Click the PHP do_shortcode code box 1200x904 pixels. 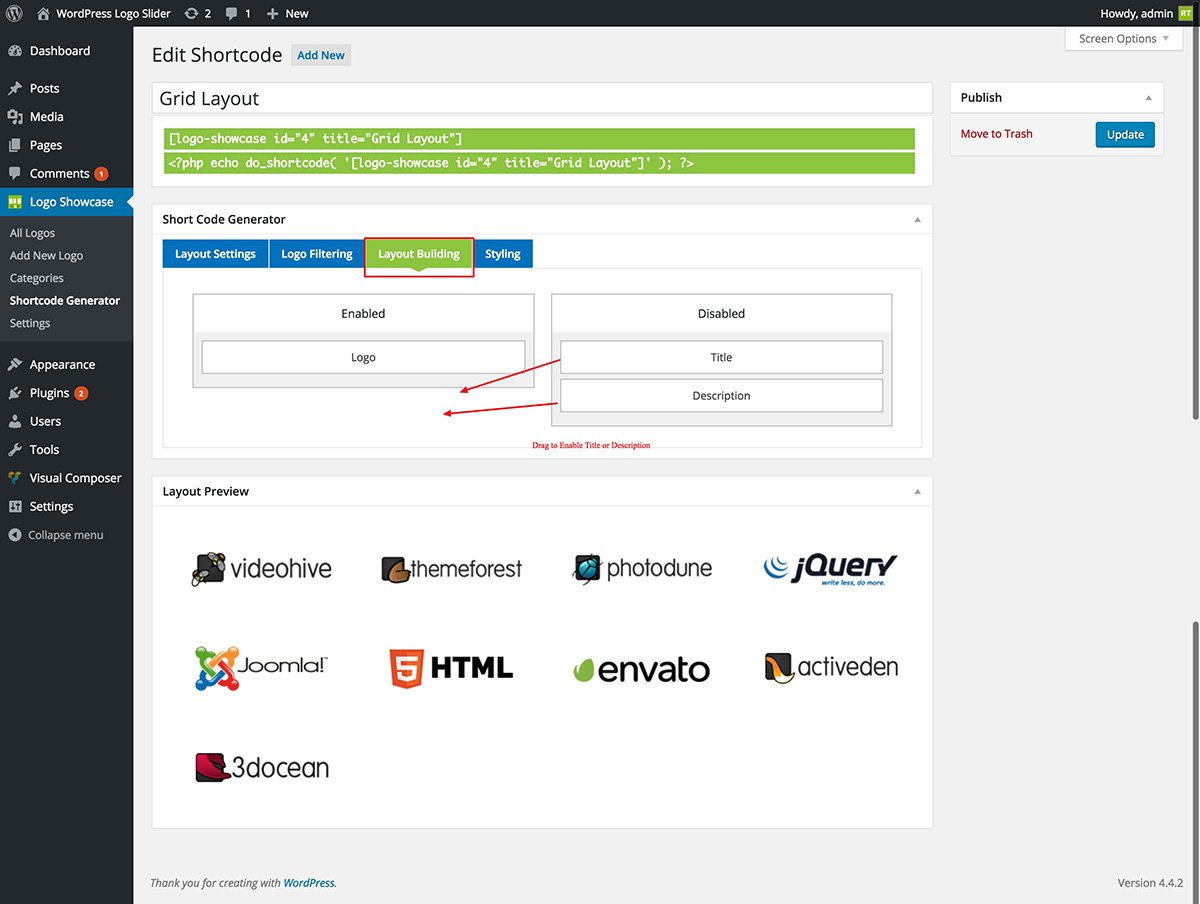(x=539, y=163)
